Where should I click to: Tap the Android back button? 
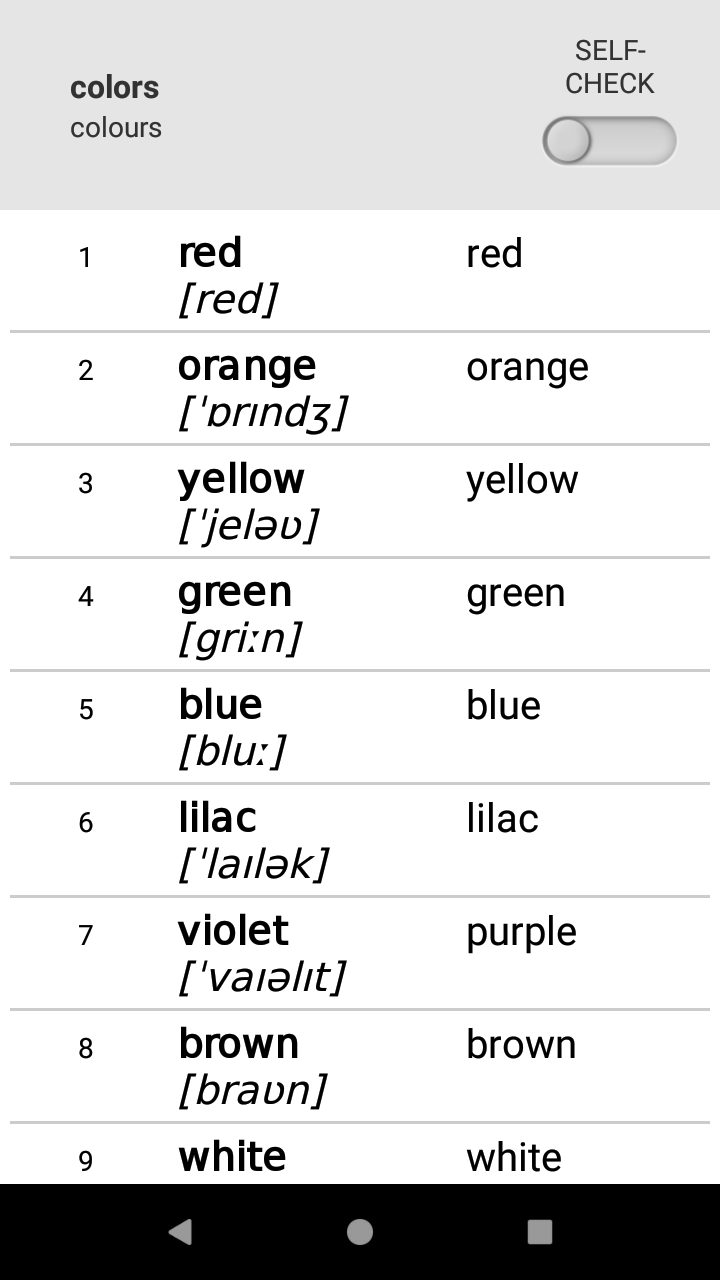[x=180, y=1231]
